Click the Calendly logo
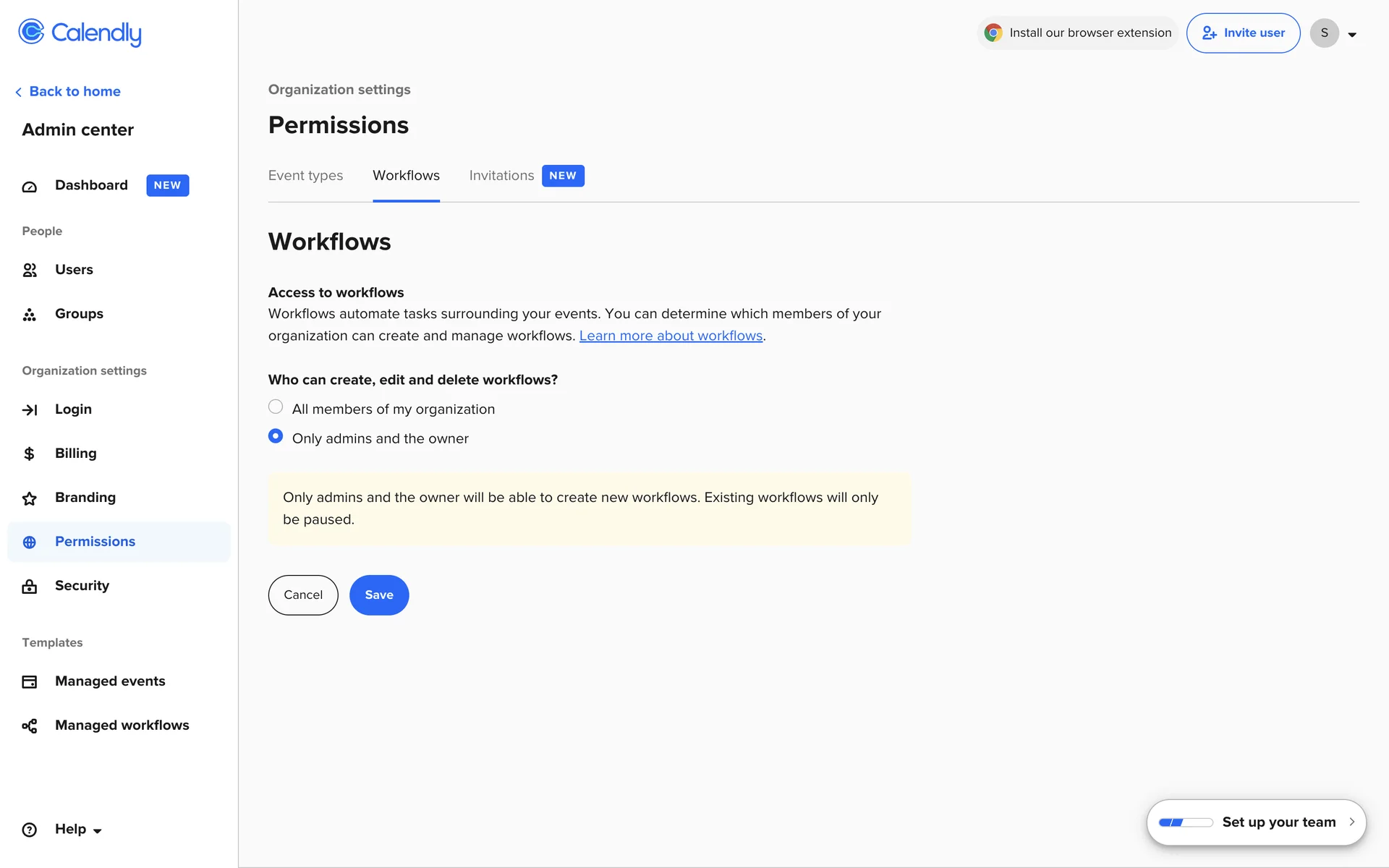Viewport: 1389px width, 868px height. 80,33
